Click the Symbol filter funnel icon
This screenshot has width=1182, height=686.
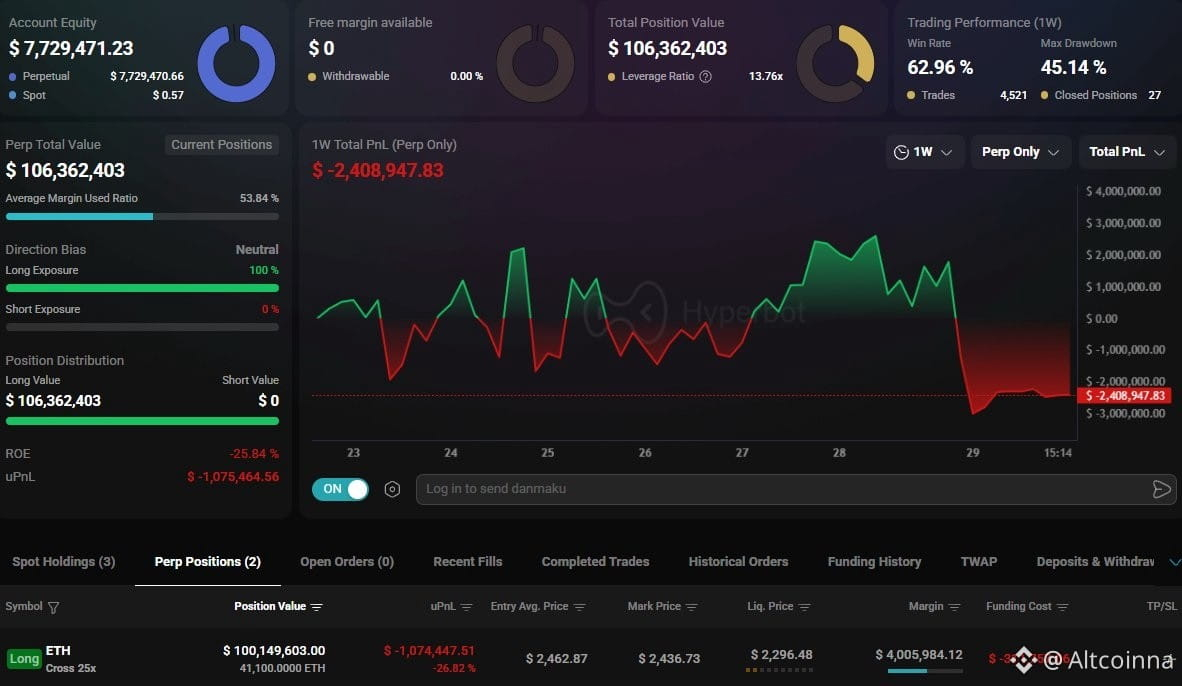point(54,607)
